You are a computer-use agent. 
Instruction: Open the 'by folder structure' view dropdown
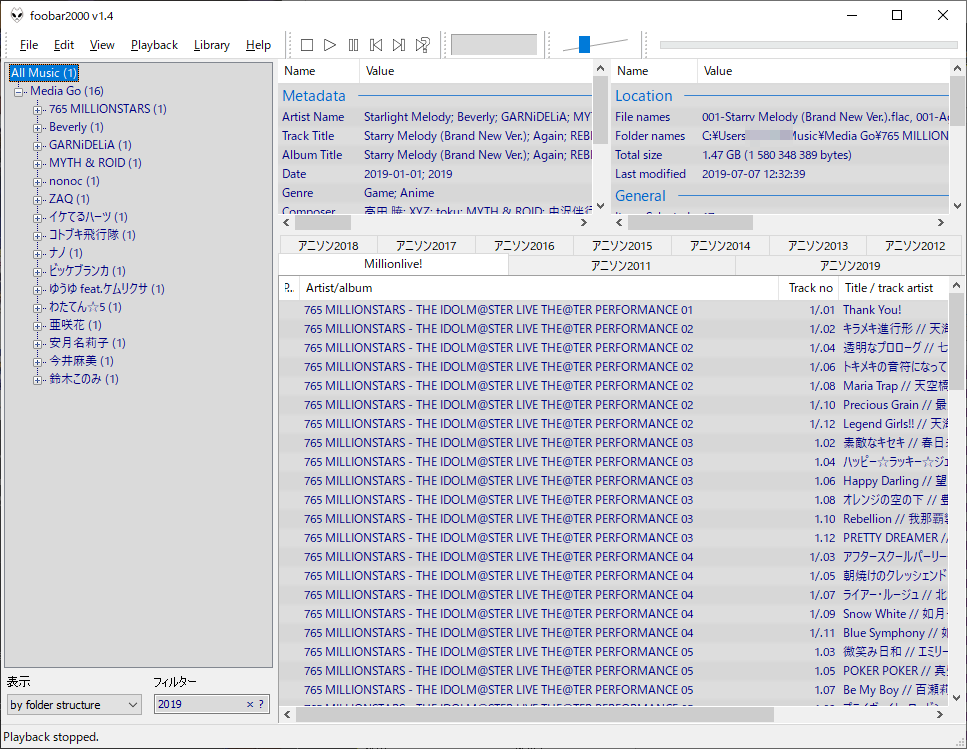point(74,705)
